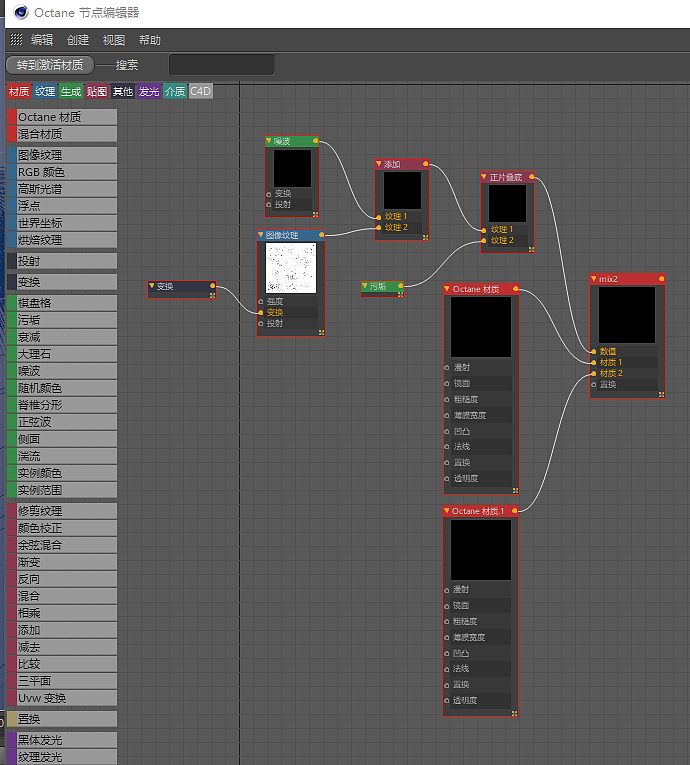Click the output port of the 变换 node
This screenshot has width=690, height=765.
pyautogui.click(x=212, y=285)
